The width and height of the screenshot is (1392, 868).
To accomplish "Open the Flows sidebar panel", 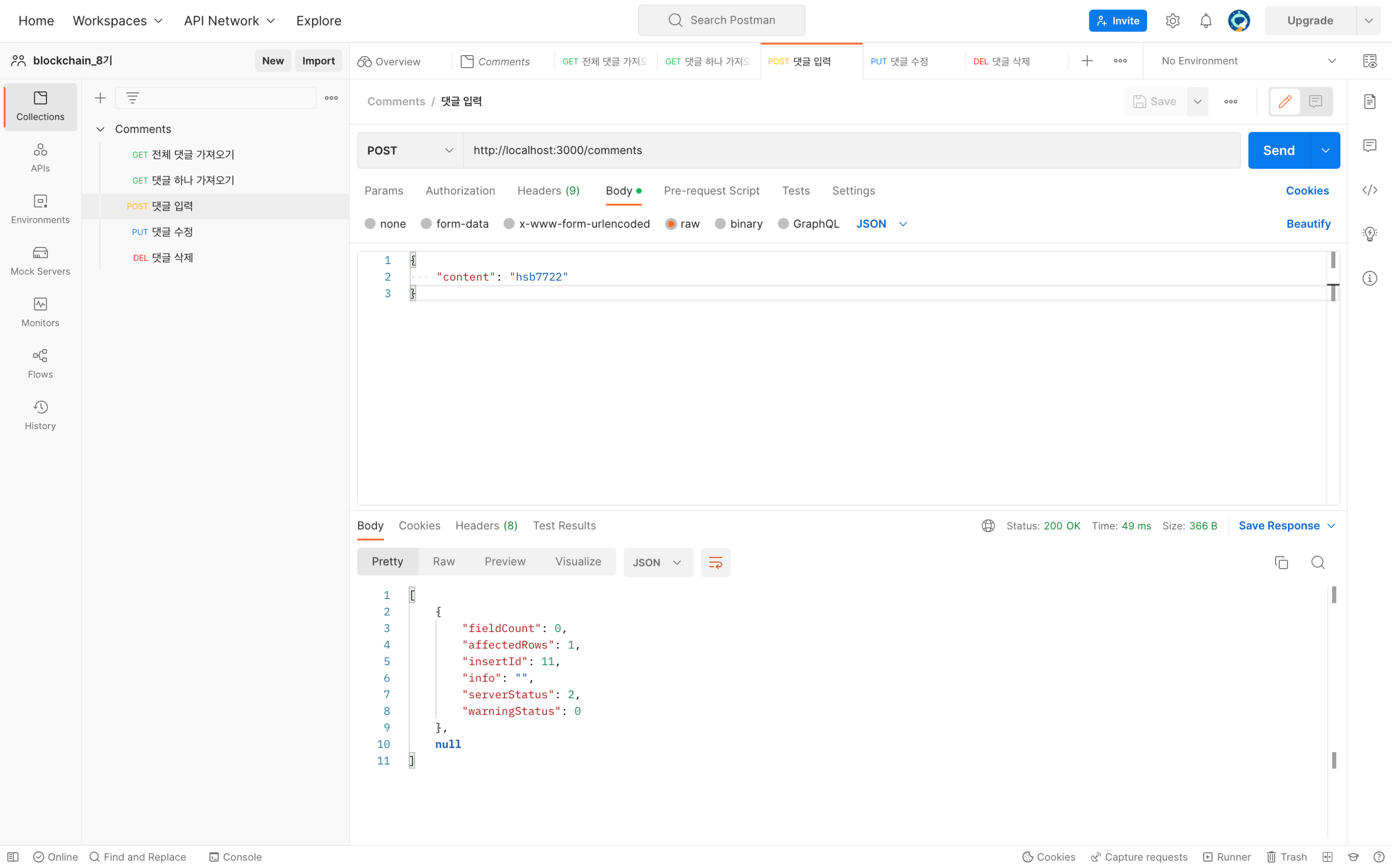I will (40, 364).
